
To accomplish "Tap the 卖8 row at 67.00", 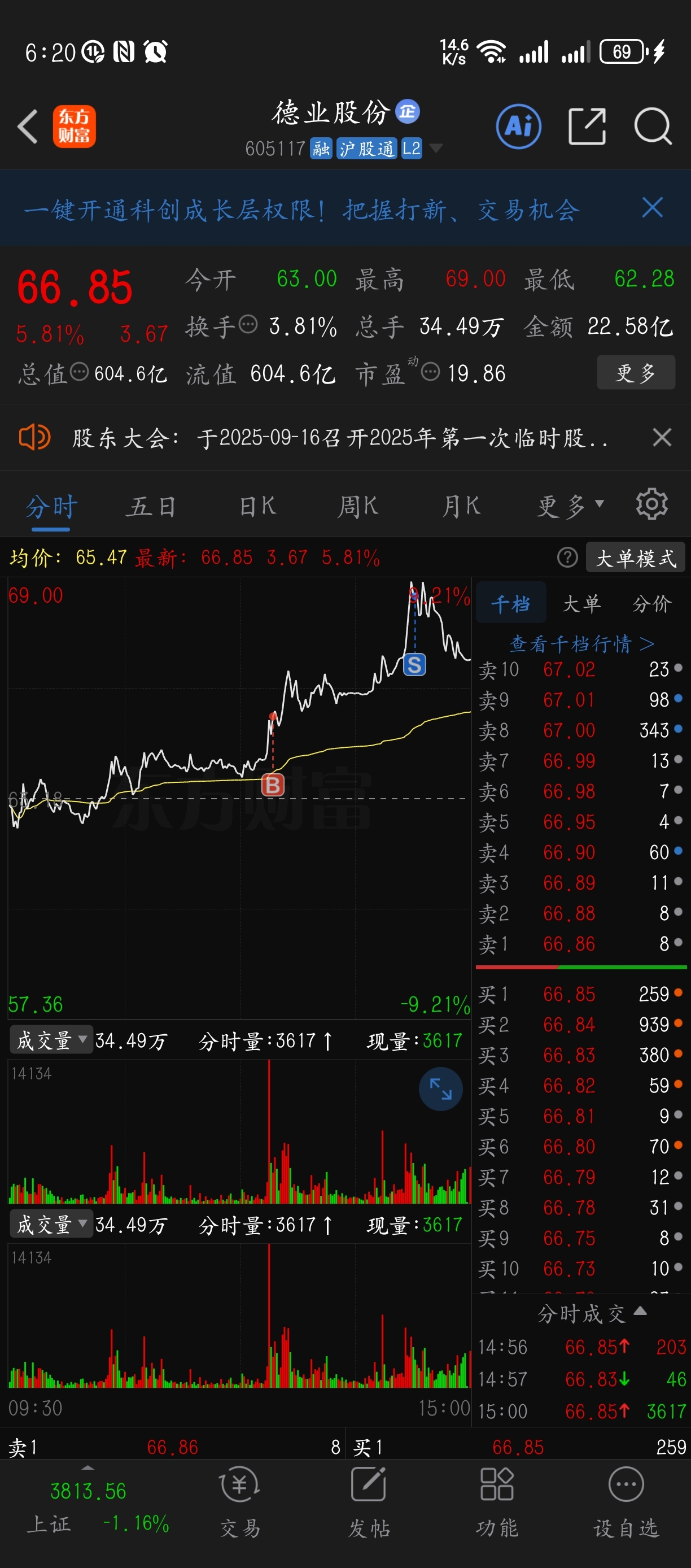I will point(581,730).
